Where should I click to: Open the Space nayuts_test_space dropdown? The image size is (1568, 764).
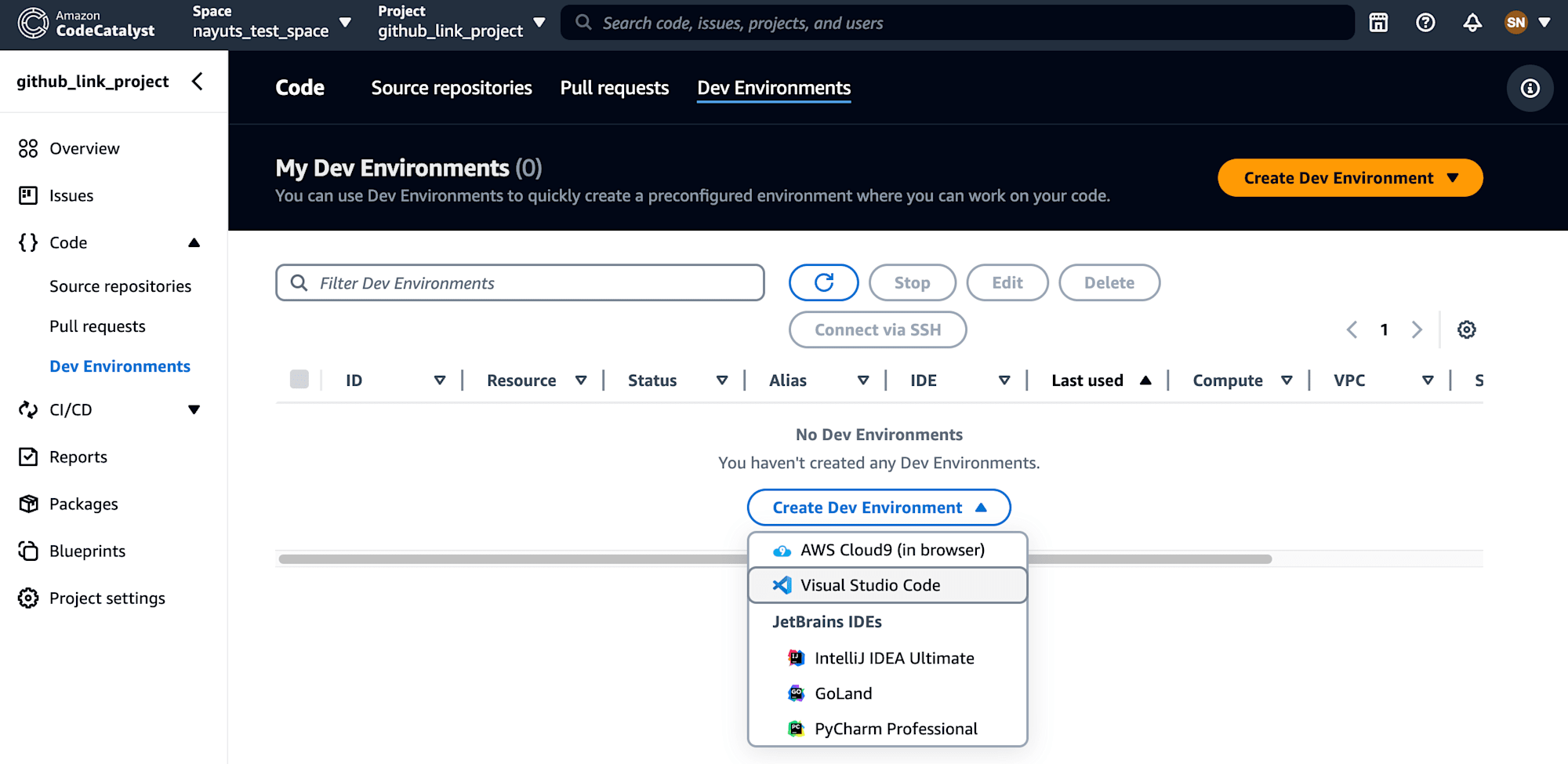pos(271,23)
